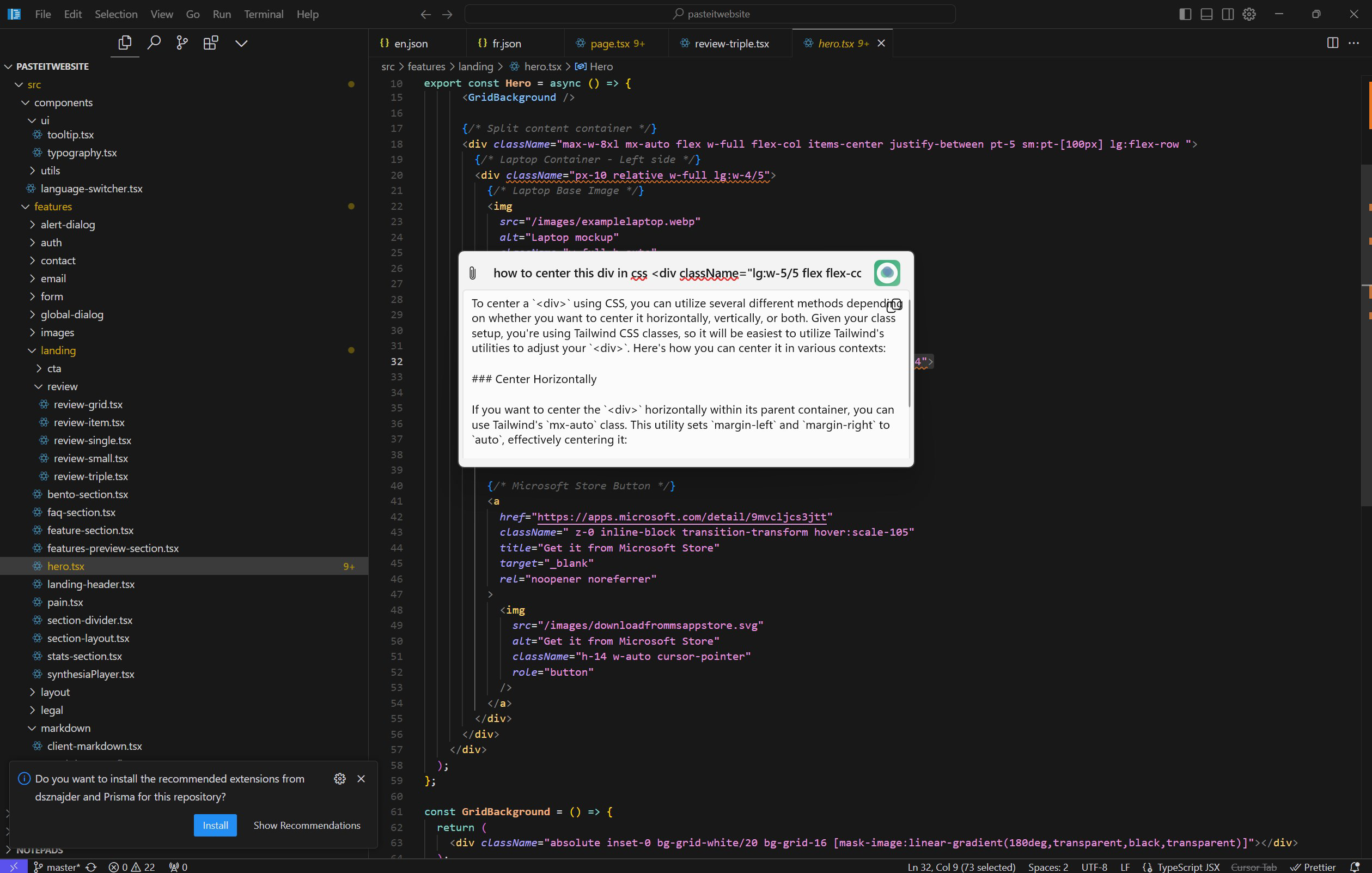Change encoding via UTF-8 item
The image size is (1372, 873).
1094,866
